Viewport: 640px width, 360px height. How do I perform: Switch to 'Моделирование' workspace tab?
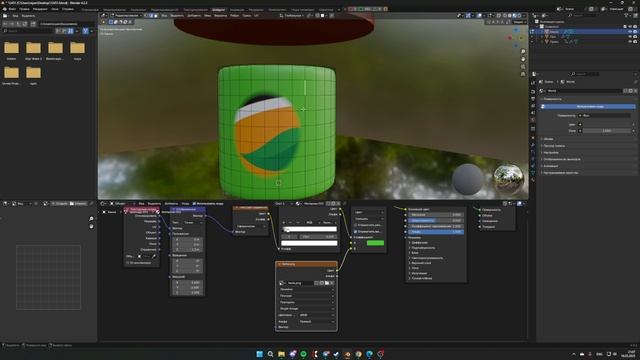tap(114, 9)
